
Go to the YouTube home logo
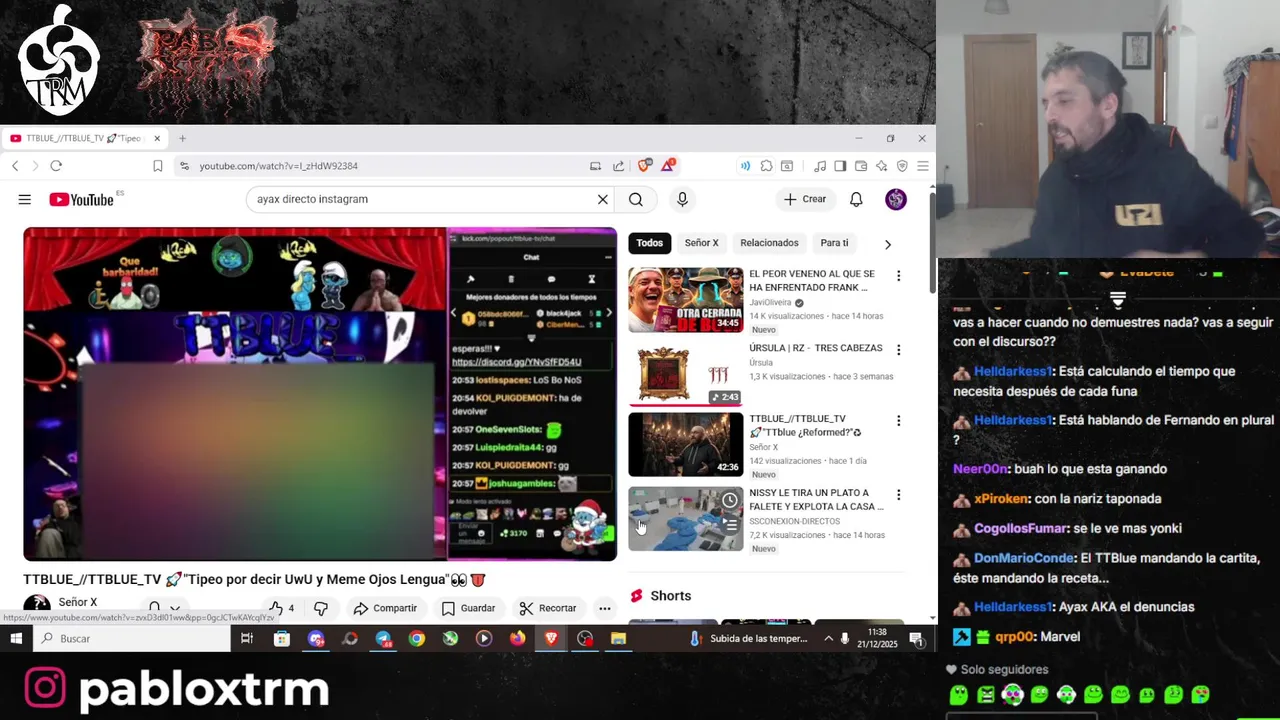click(82, 199)
